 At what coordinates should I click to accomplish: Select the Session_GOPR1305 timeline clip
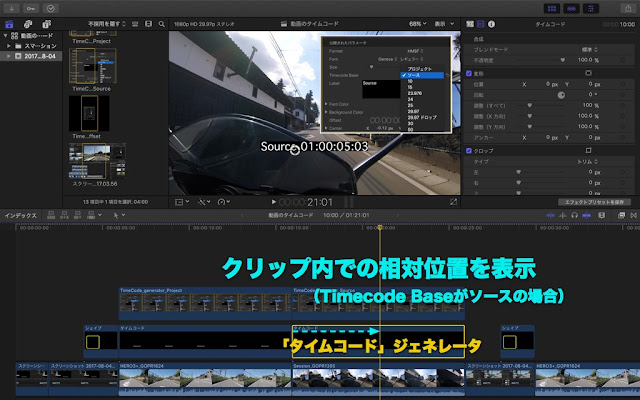coord(378,380)
